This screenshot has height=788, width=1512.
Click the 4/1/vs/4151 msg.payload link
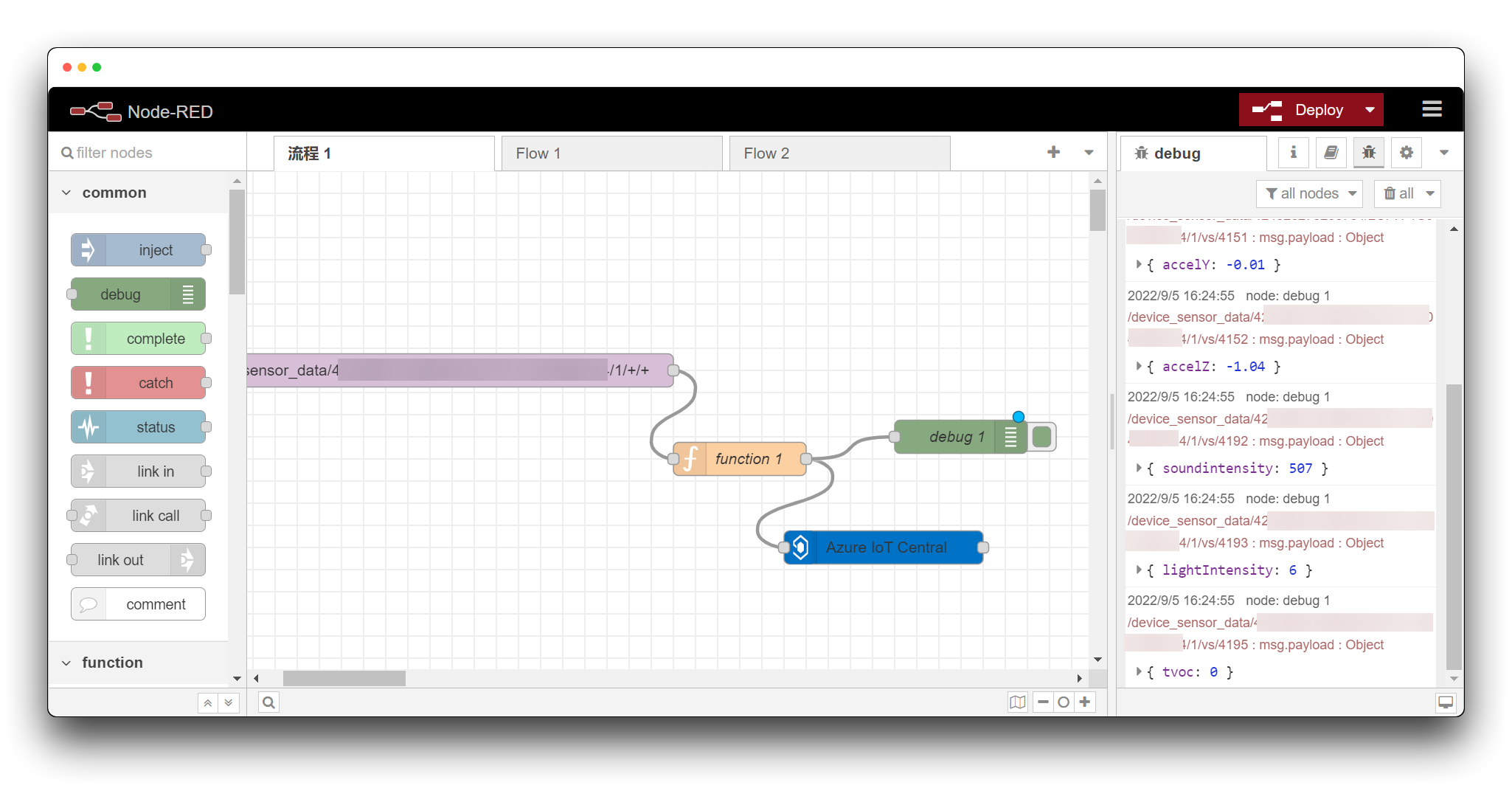[x=1283, y=238]
